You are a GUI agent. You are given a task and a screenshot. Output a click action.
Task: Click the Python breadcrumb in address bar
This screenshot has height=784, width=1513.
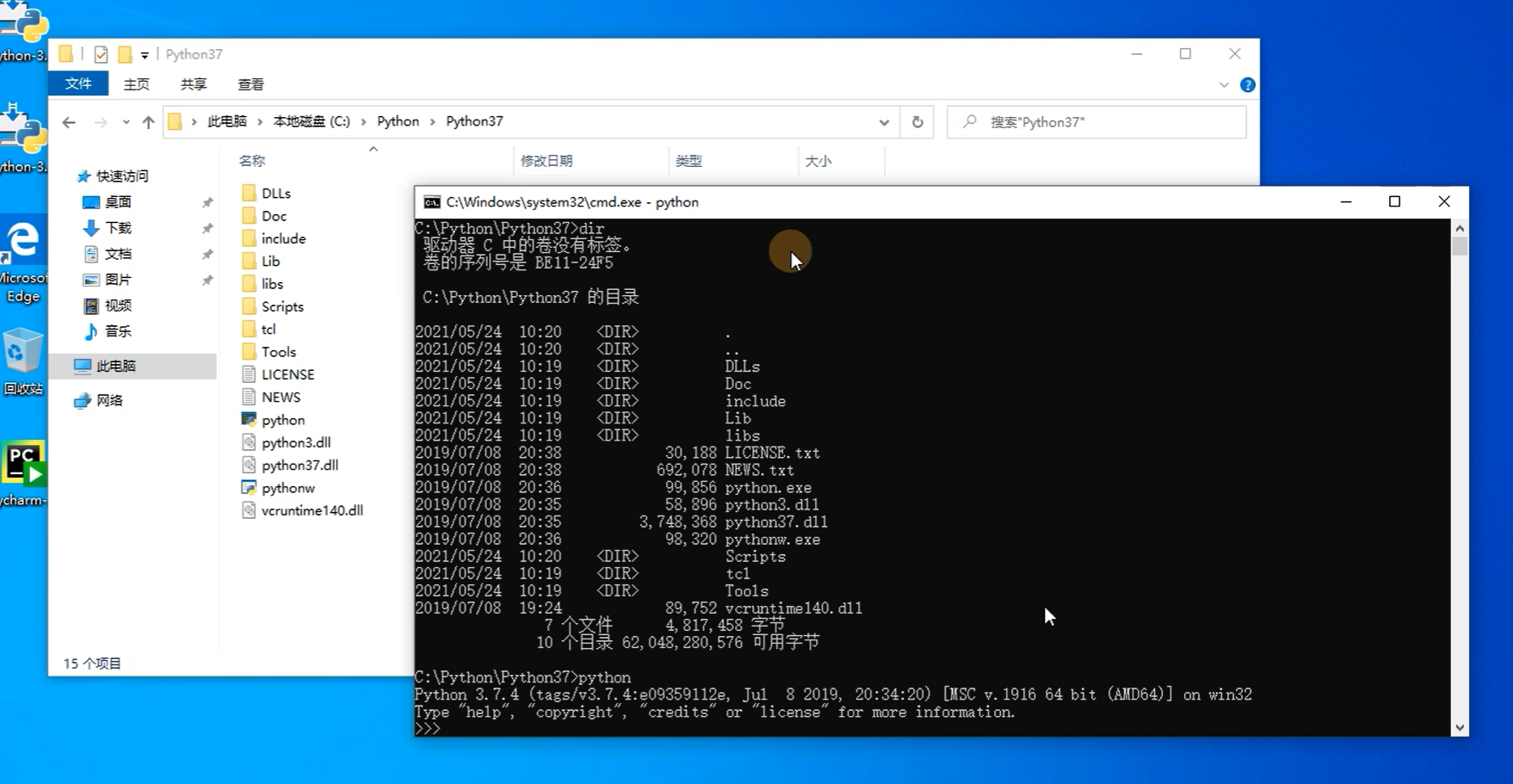[x=398, y=121]
